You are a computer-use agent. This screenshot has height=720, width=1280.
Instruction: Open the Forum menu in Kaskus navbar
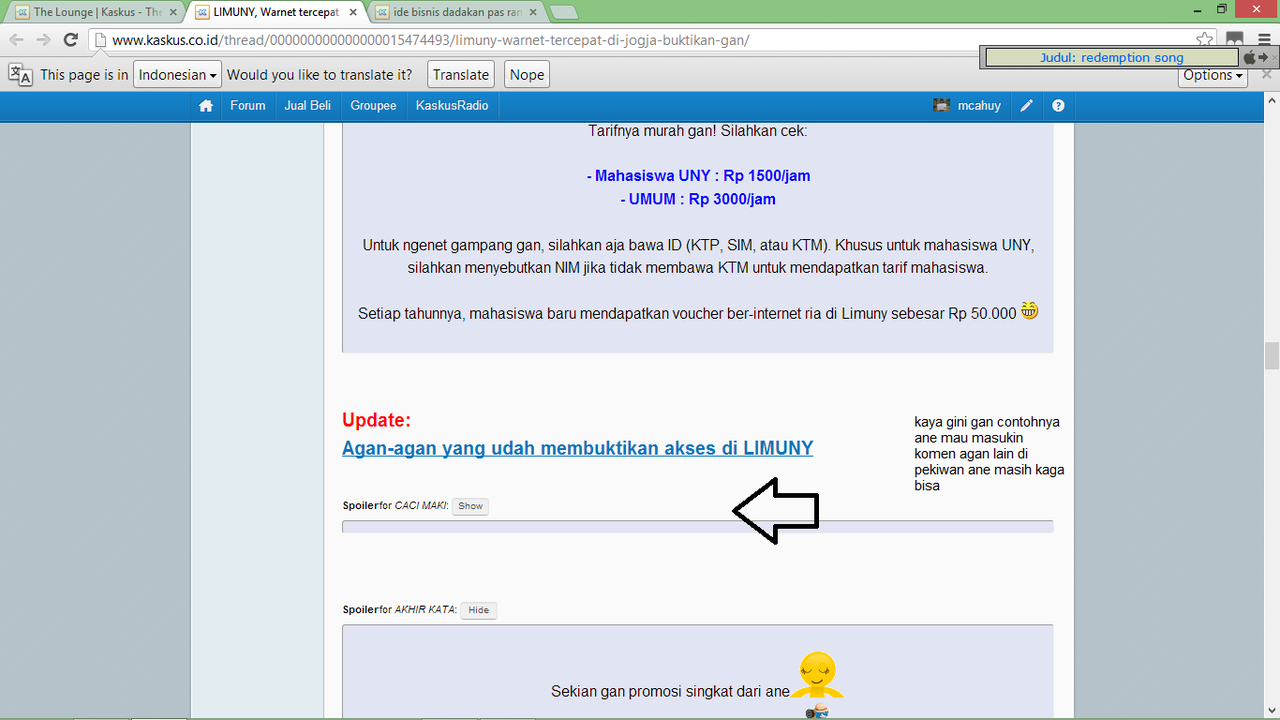[248, 105]
